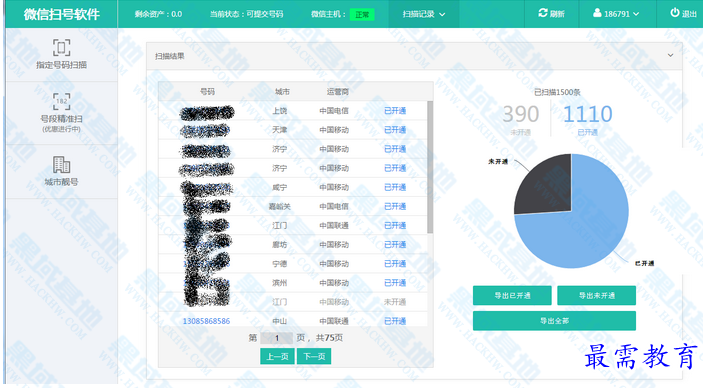This screenshot has height=388, width=706.
Task: Click the results table vertical scrollbar
Action: pos(430,167)
